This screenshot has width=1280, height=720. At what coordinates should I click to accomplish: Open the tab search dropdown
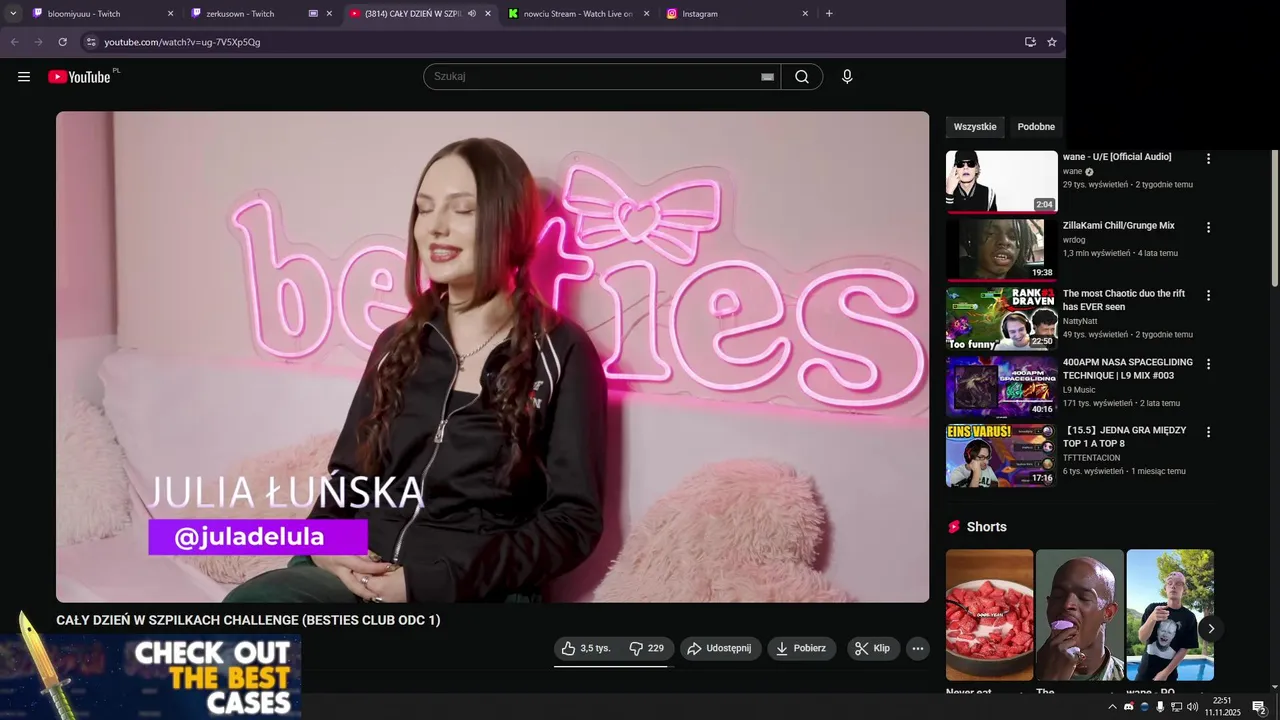coord(13,14)
